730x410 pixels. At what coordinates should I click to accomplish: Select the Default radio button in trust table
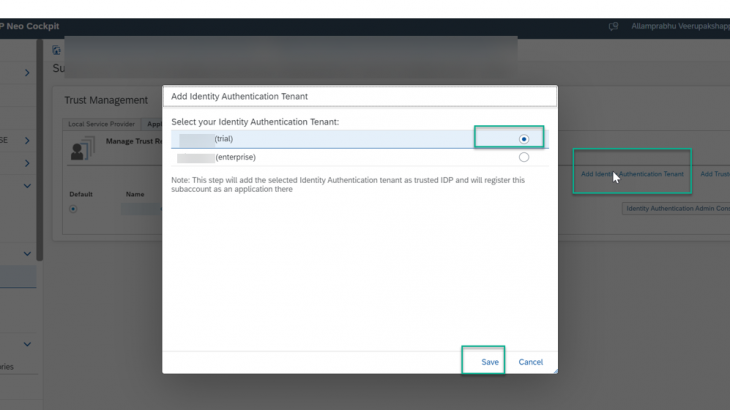coord(73,209)
